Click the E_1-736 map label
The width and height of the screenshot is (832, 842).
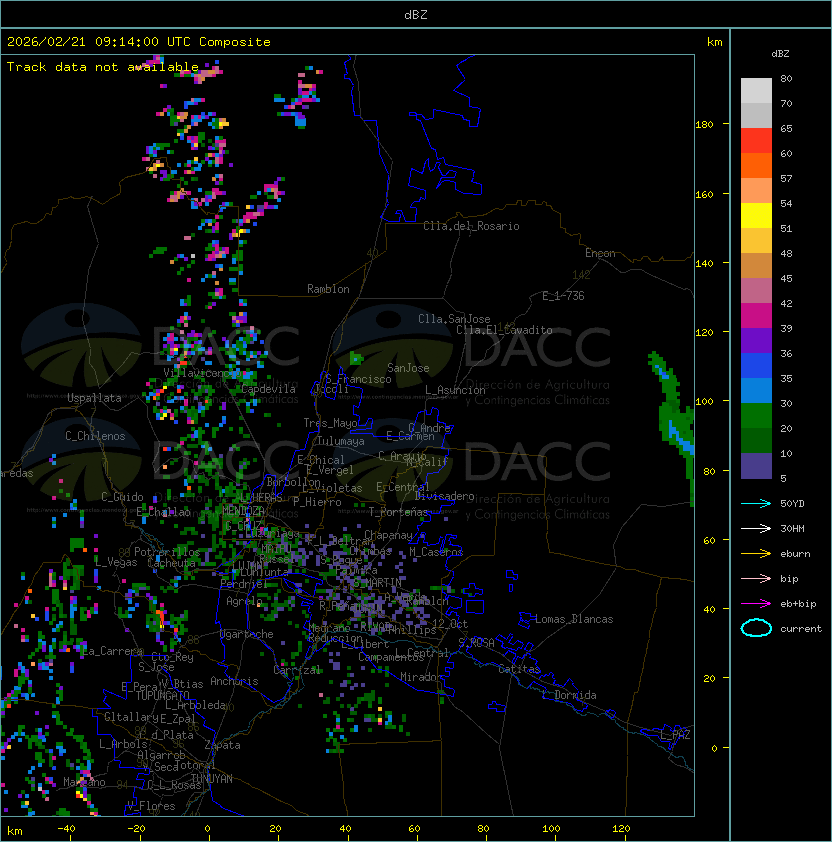(x=563, y=296)
